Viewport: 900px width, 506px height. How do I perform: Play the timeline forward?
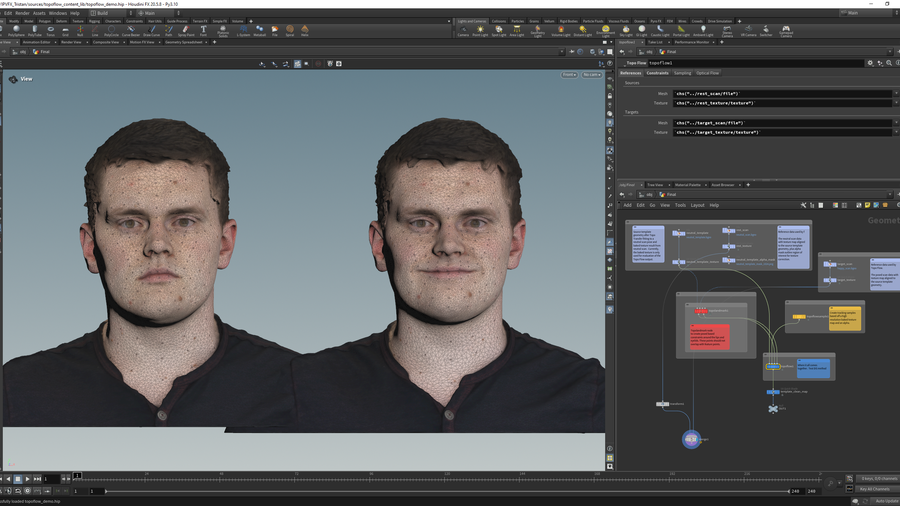pyautogui.click(x=27, y=479)
